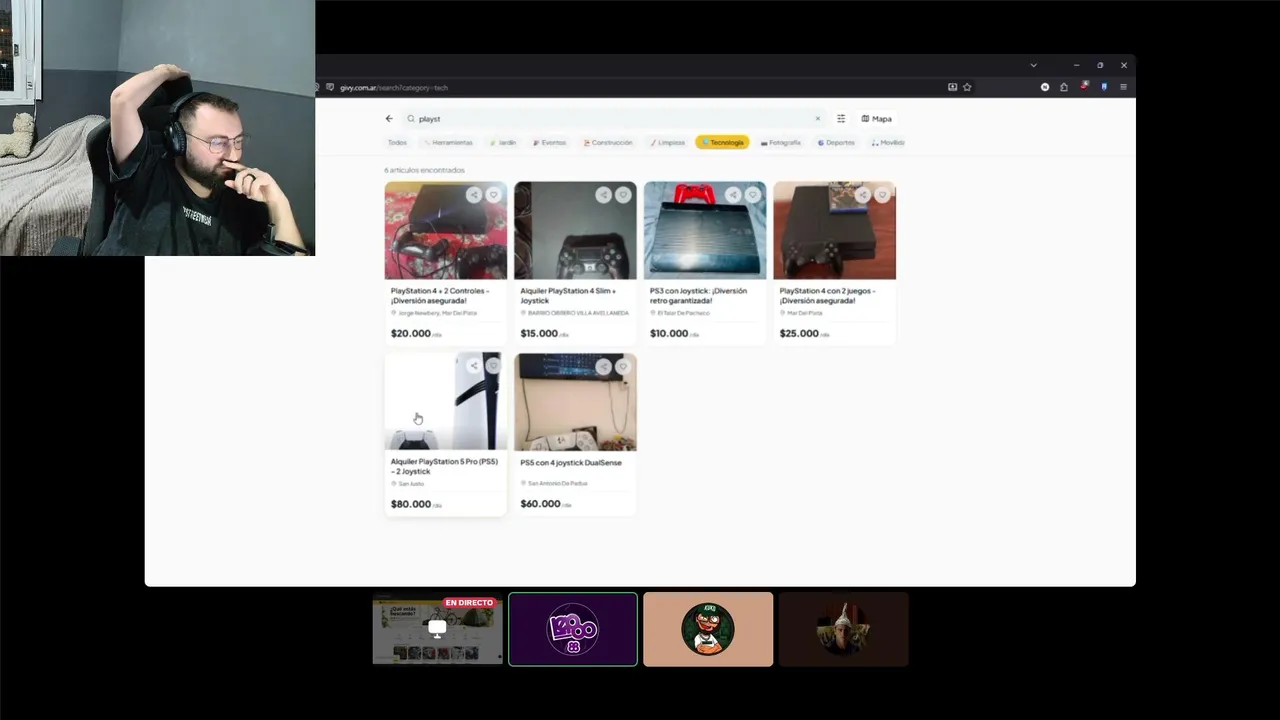1280x720 pixels.
Task: Share the Alquiler PlayStation 4 Slim listing
Action: pyautogui.click(x=603, y=195)
